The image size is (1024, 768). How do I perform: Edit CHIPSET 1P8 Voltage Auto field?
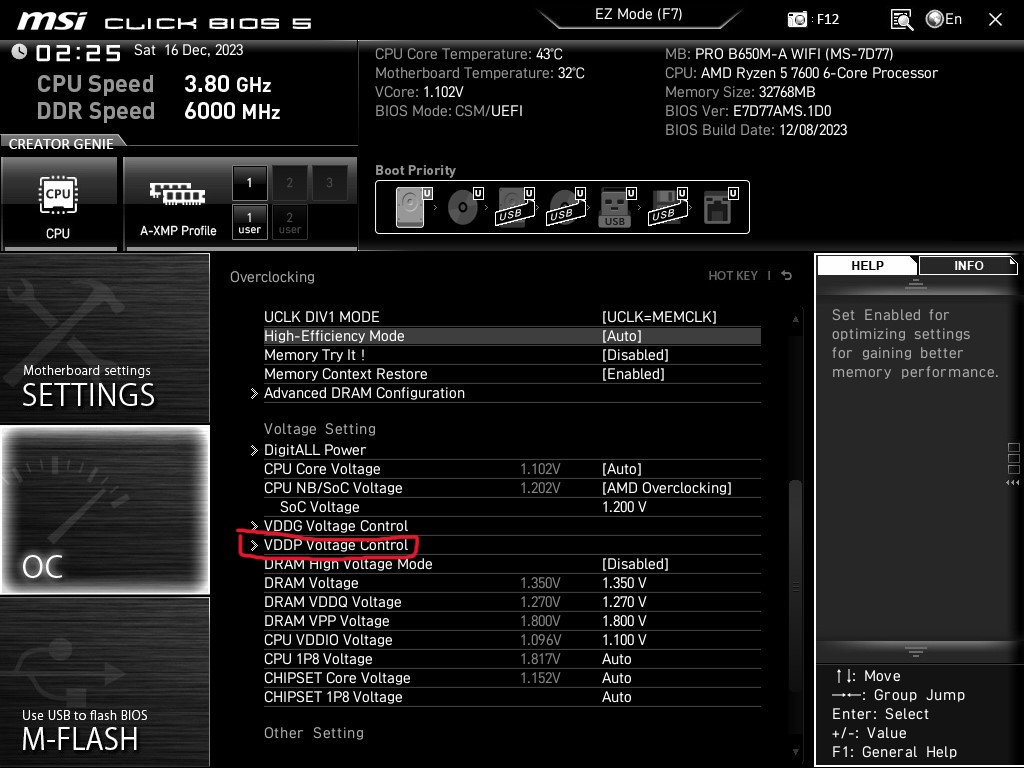pyautogui.click(x=616, y=696)
